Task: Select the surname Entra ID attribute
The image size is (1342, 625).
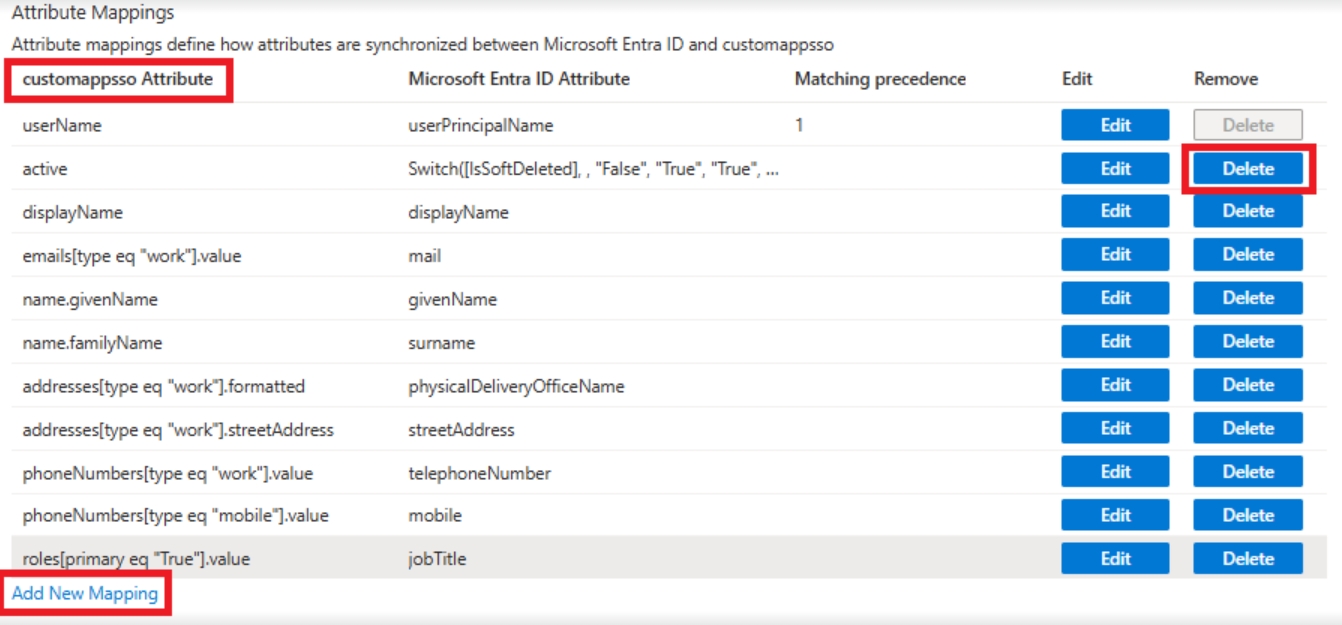Action: coord(442,343)
